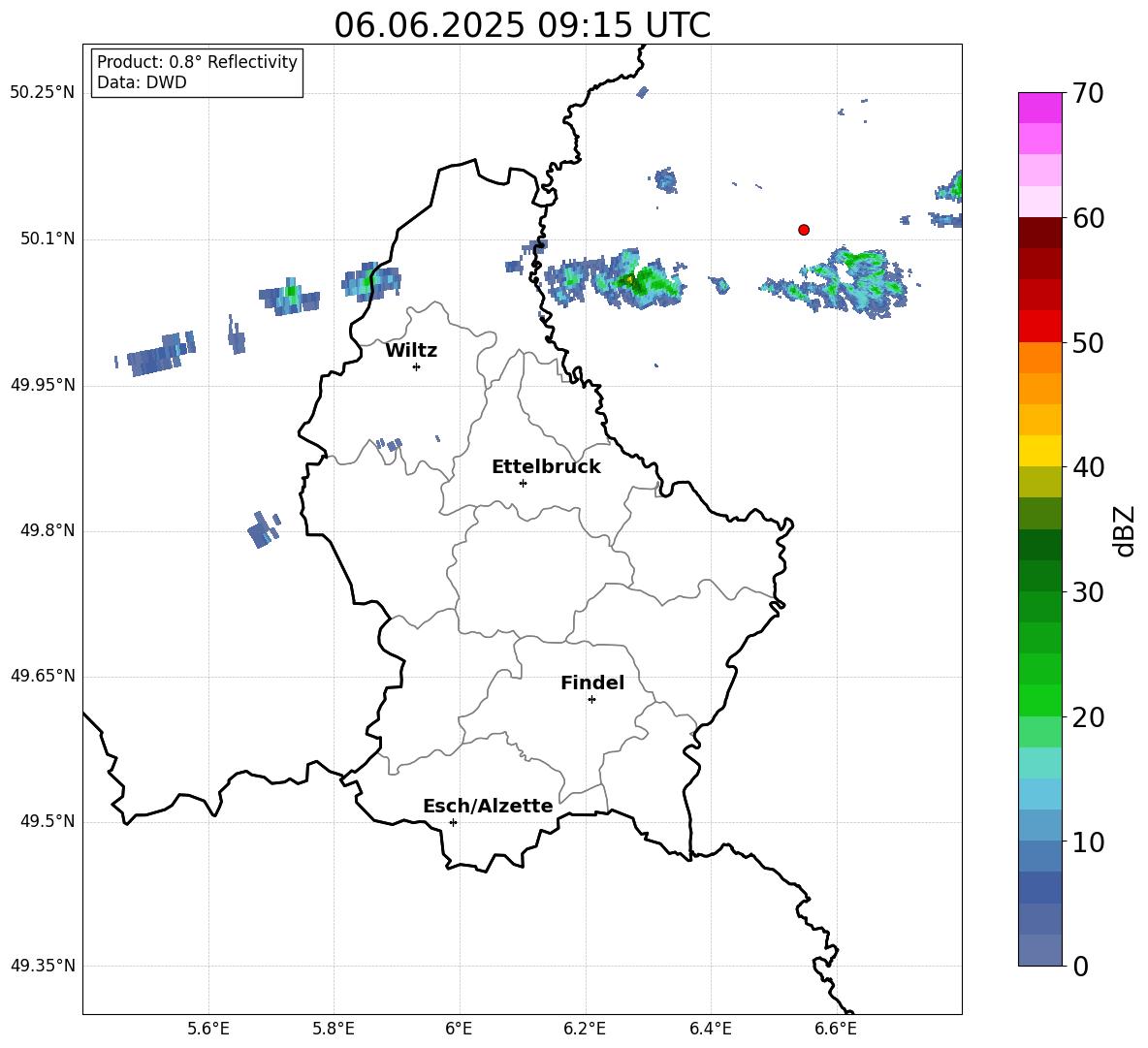Click the title 06.06.2025 09:15 UTC
1148x1048 pixels.
(522, 25)
